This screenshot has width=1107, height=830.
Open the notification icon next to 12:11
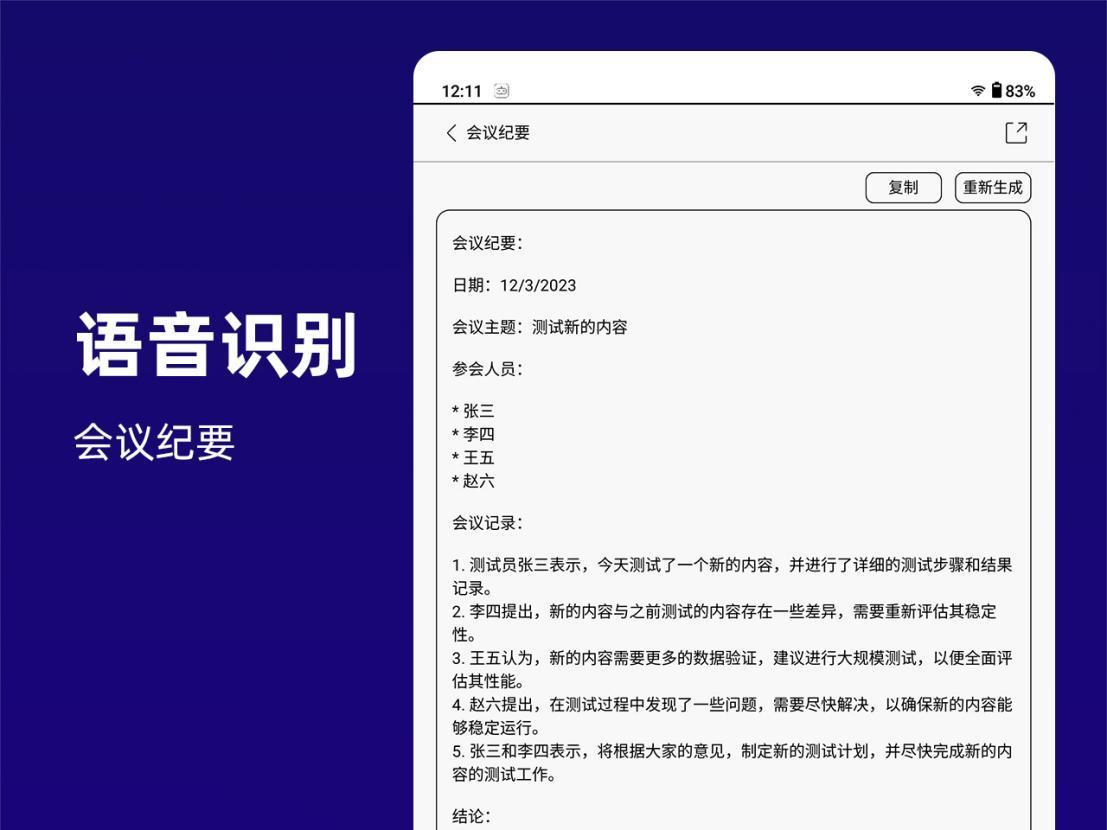pos(503,89)
